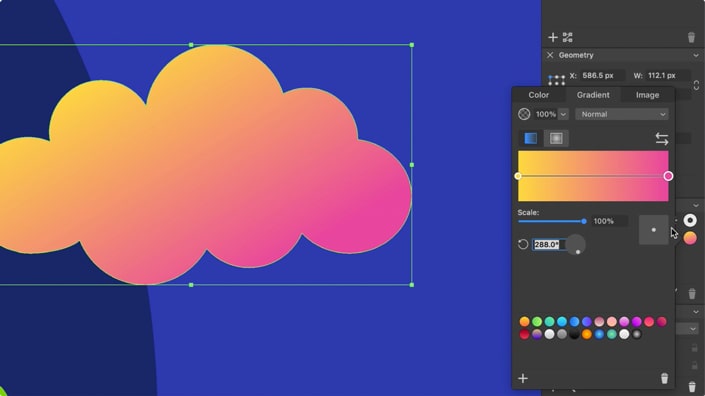The height and width of the screenshot is (396, 705).
Task: Click the angle field showing 288.0°
Action: [549, 245]
